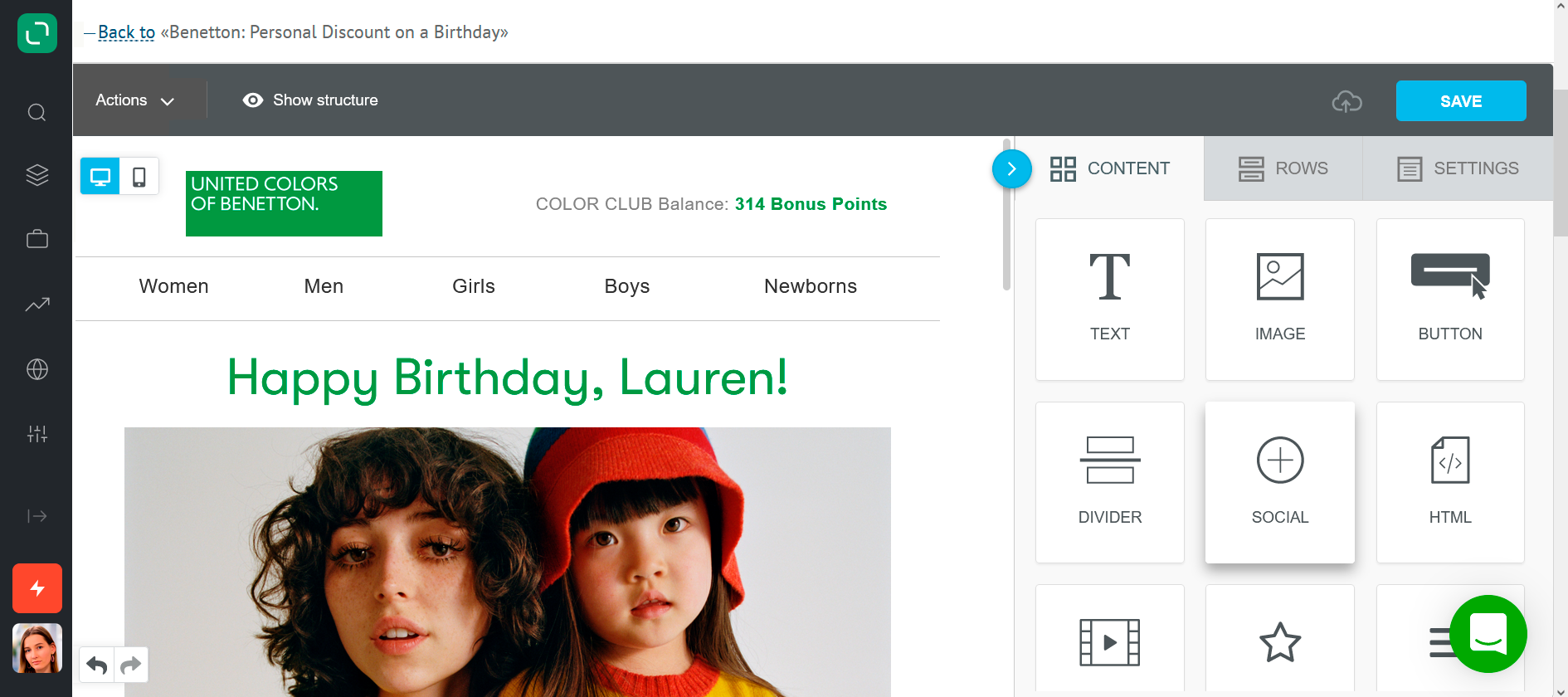This screenshot has height=697, width=1568.
Task: Open the sliders settings icon
Action: click(x=37, y=433)
